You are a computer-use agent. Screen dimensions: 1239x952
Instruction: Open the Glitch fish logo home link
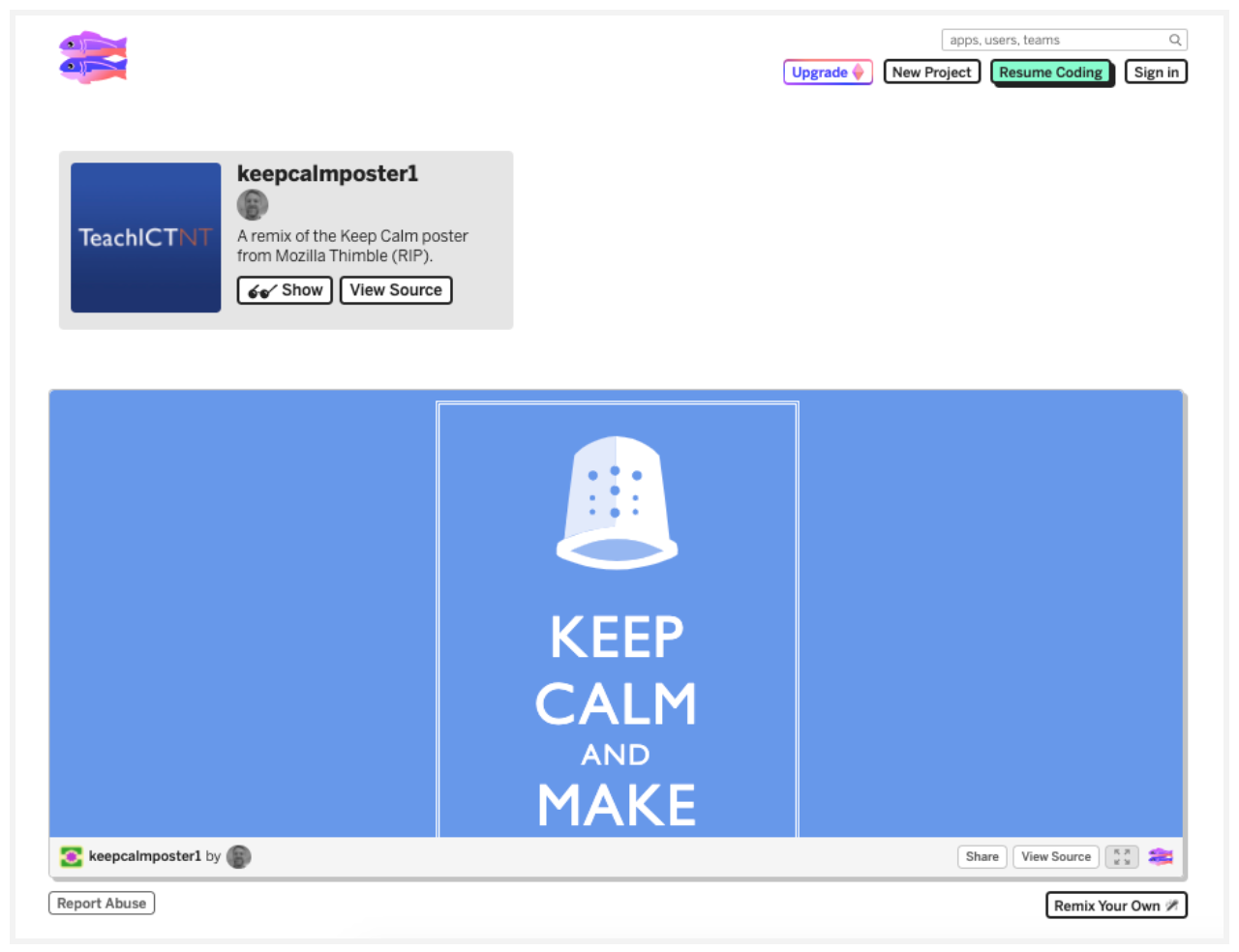click(93, 57)
